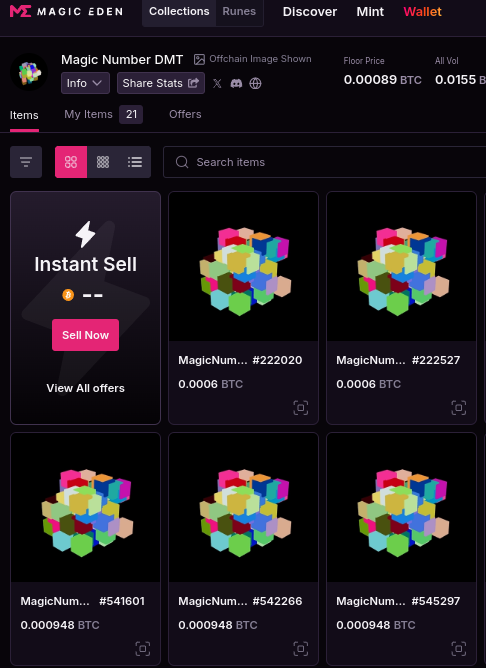Open the #545297 item thumbnail
This screenshot has height=668, width=486.
pyautogui.click(x=401, y=508)
